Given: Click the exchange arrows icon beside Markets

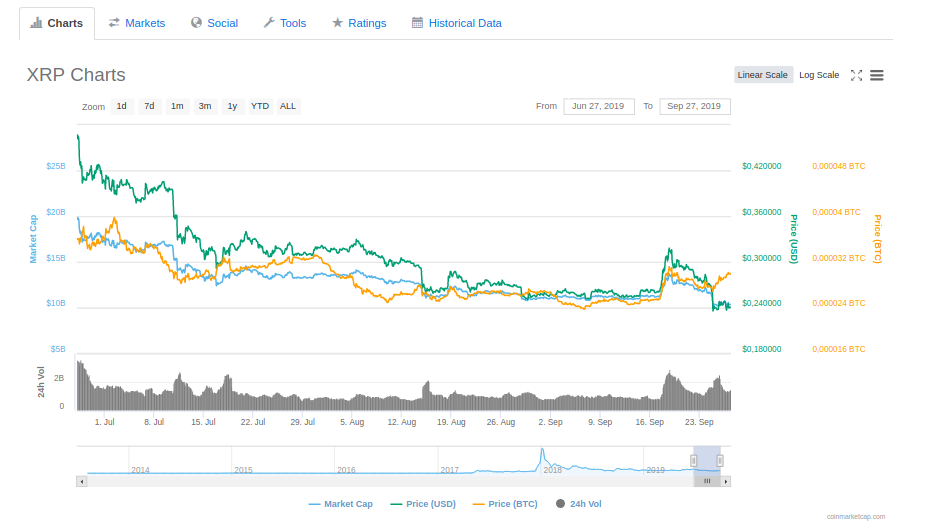Looking at the screenshot, I should point(114,22).
